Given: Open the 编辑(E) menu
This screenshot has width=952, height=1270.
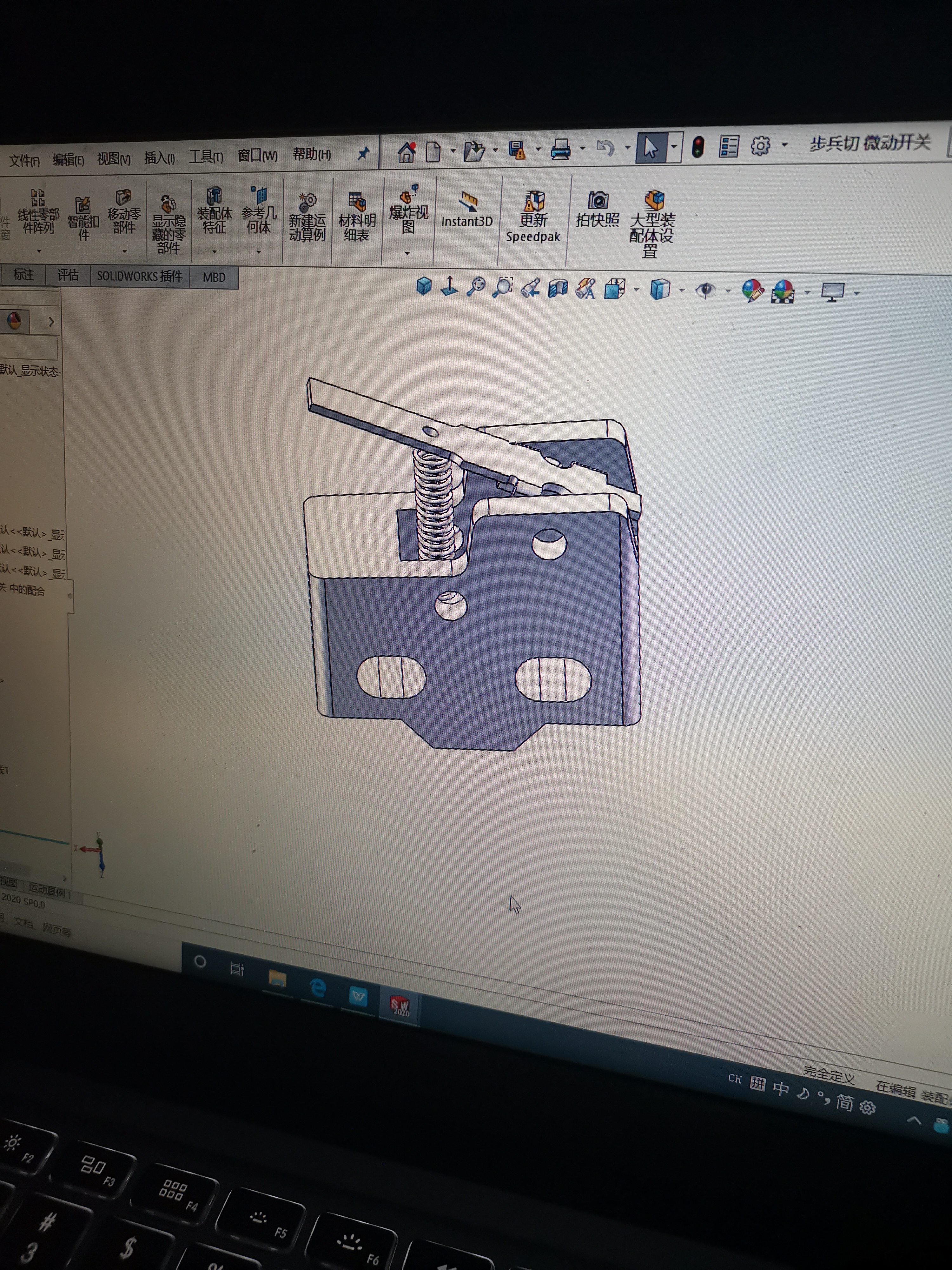Looking at the screenshot, I should click(x=68, y=160).
